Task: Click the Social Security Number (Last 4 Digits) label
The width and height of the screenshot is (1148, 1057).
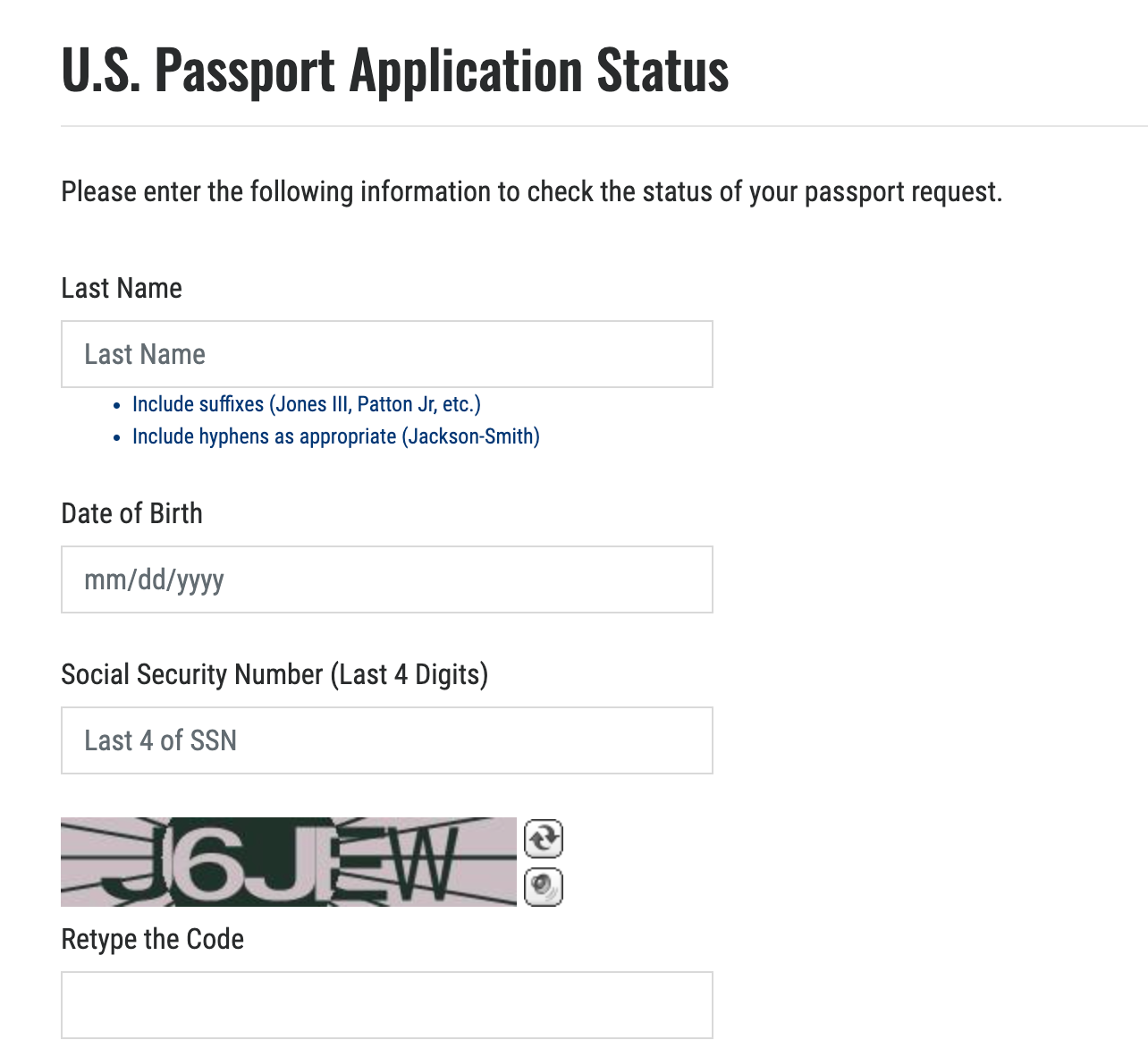Action: (x=274, y=674)
